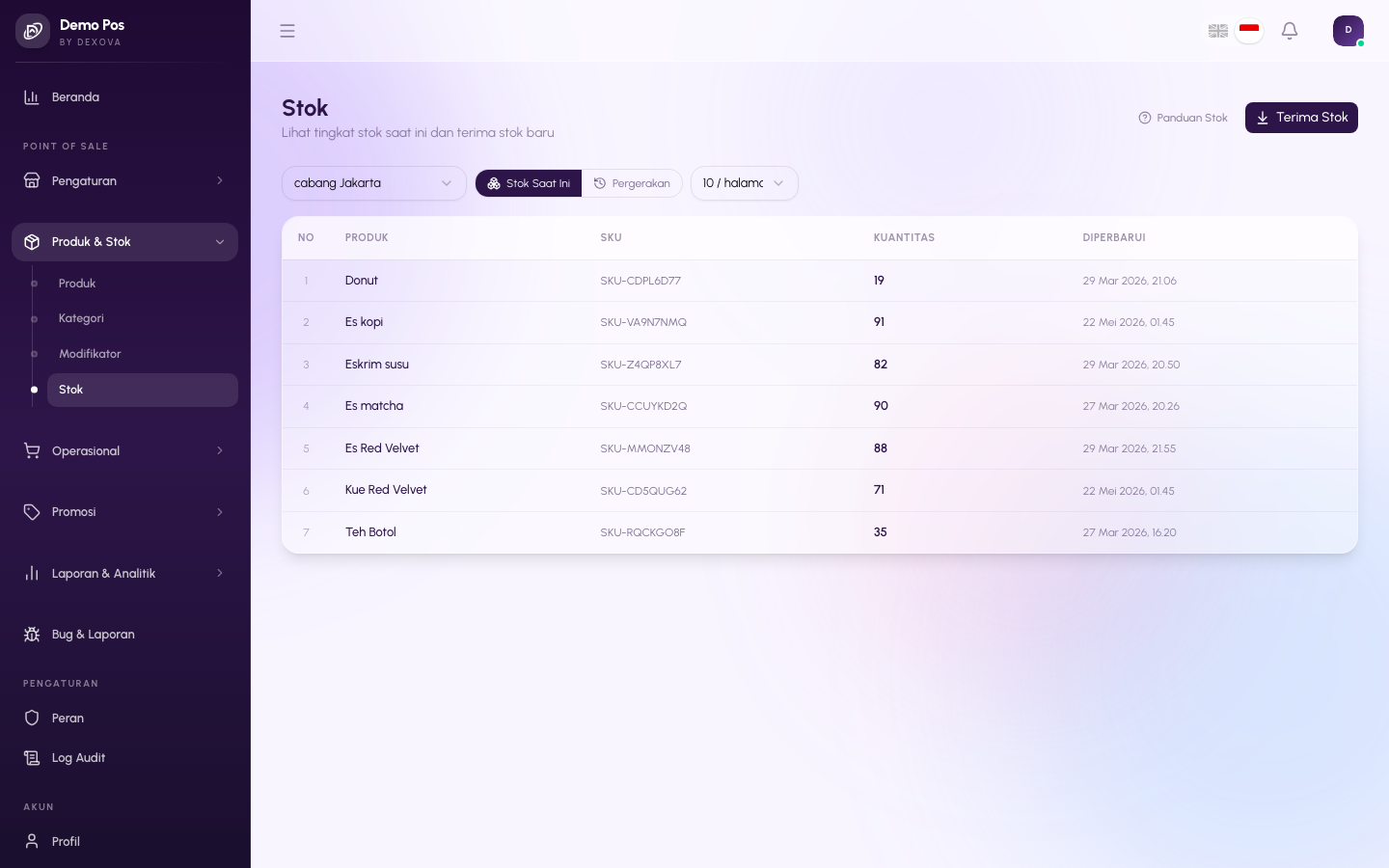This screenshot has width=1389, height=868.
Task: Open the 10 / halaman page size dropdown
Action: click(x=745, y=183)
